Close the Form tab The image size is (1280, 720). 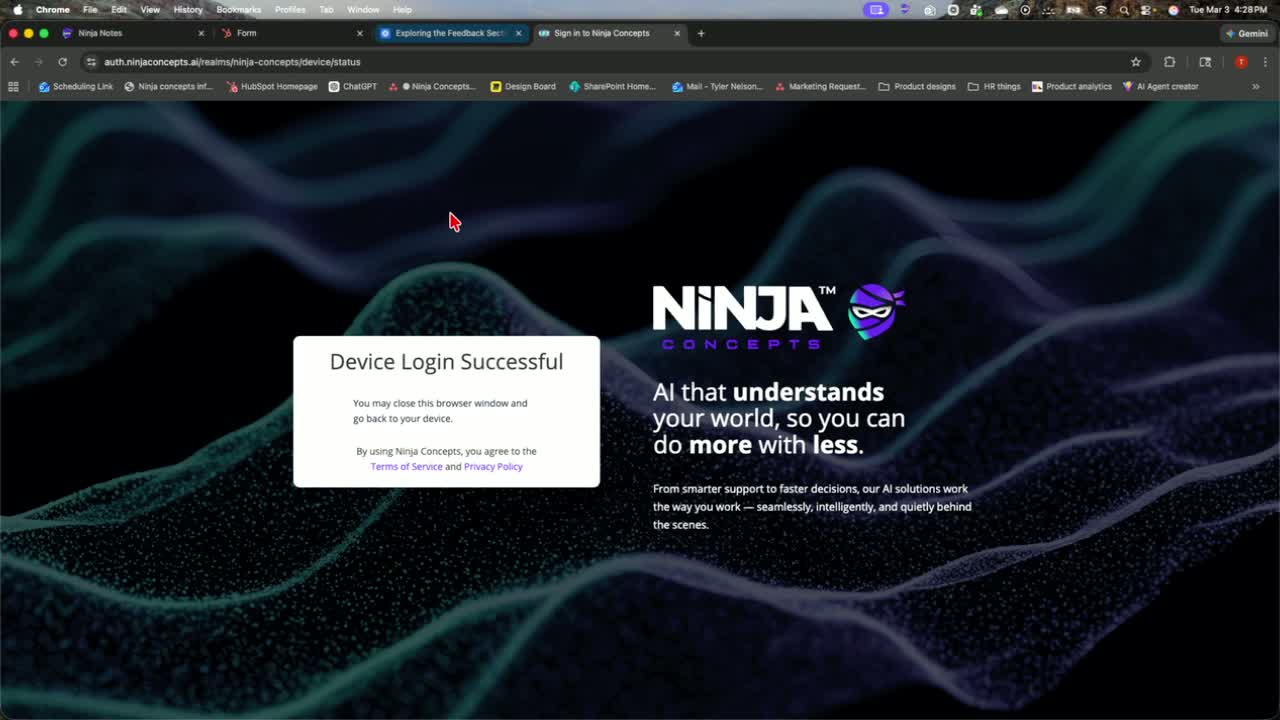[360, 33]
